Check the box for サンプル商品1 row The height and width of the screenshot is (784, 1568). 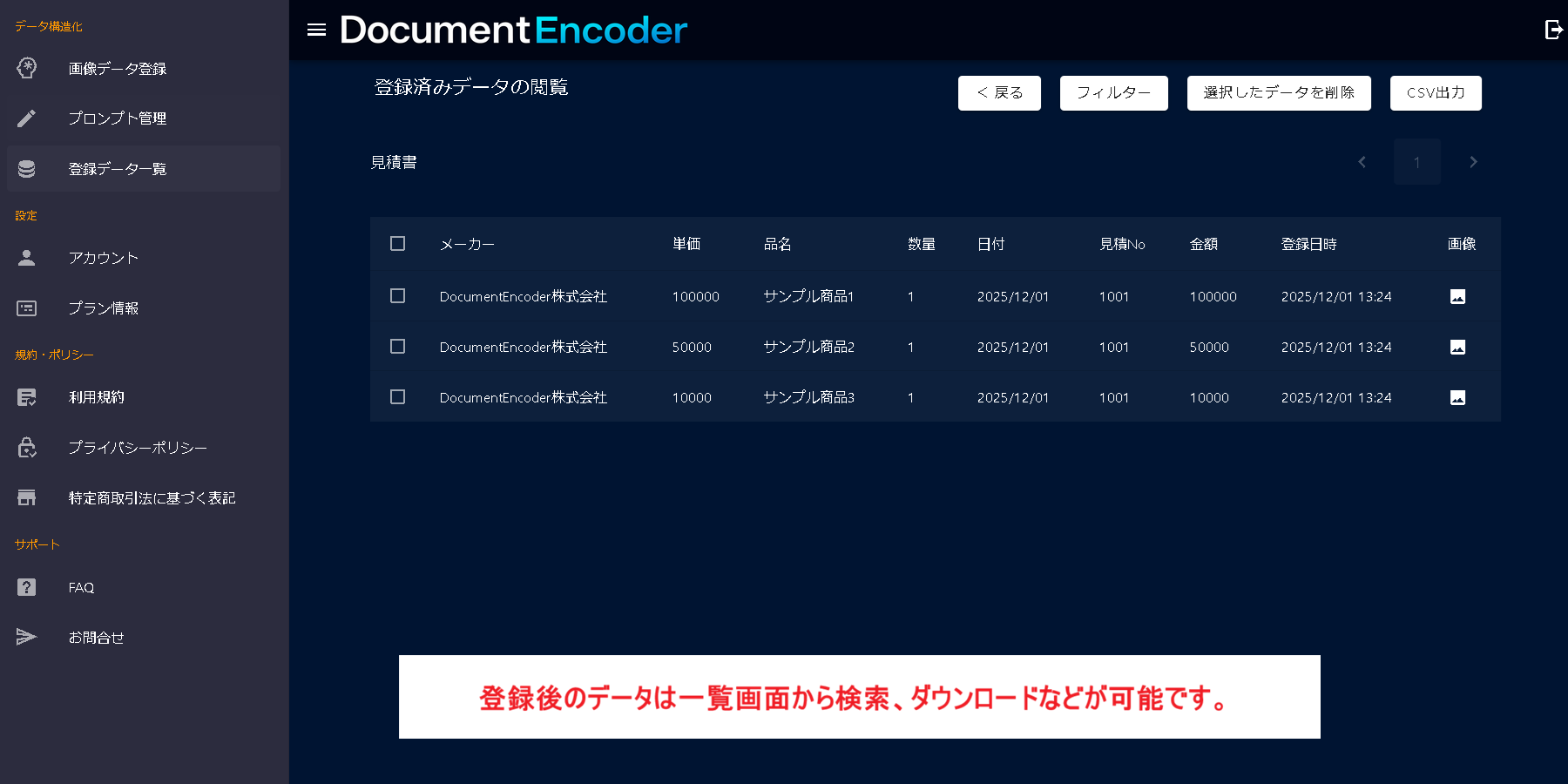coord(397,296)
